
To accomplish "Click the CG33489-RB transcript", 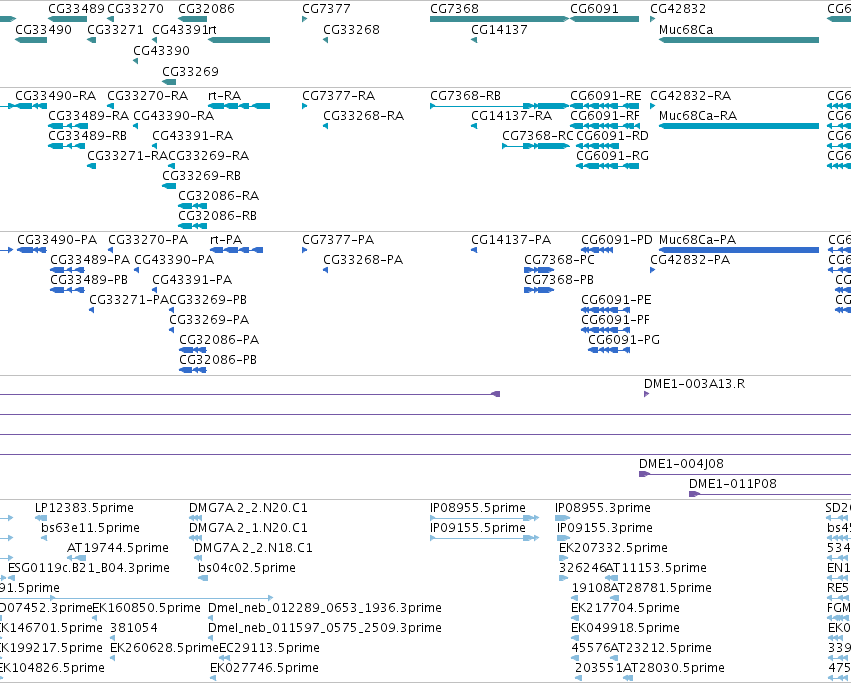I will click(x=67, y=146).
